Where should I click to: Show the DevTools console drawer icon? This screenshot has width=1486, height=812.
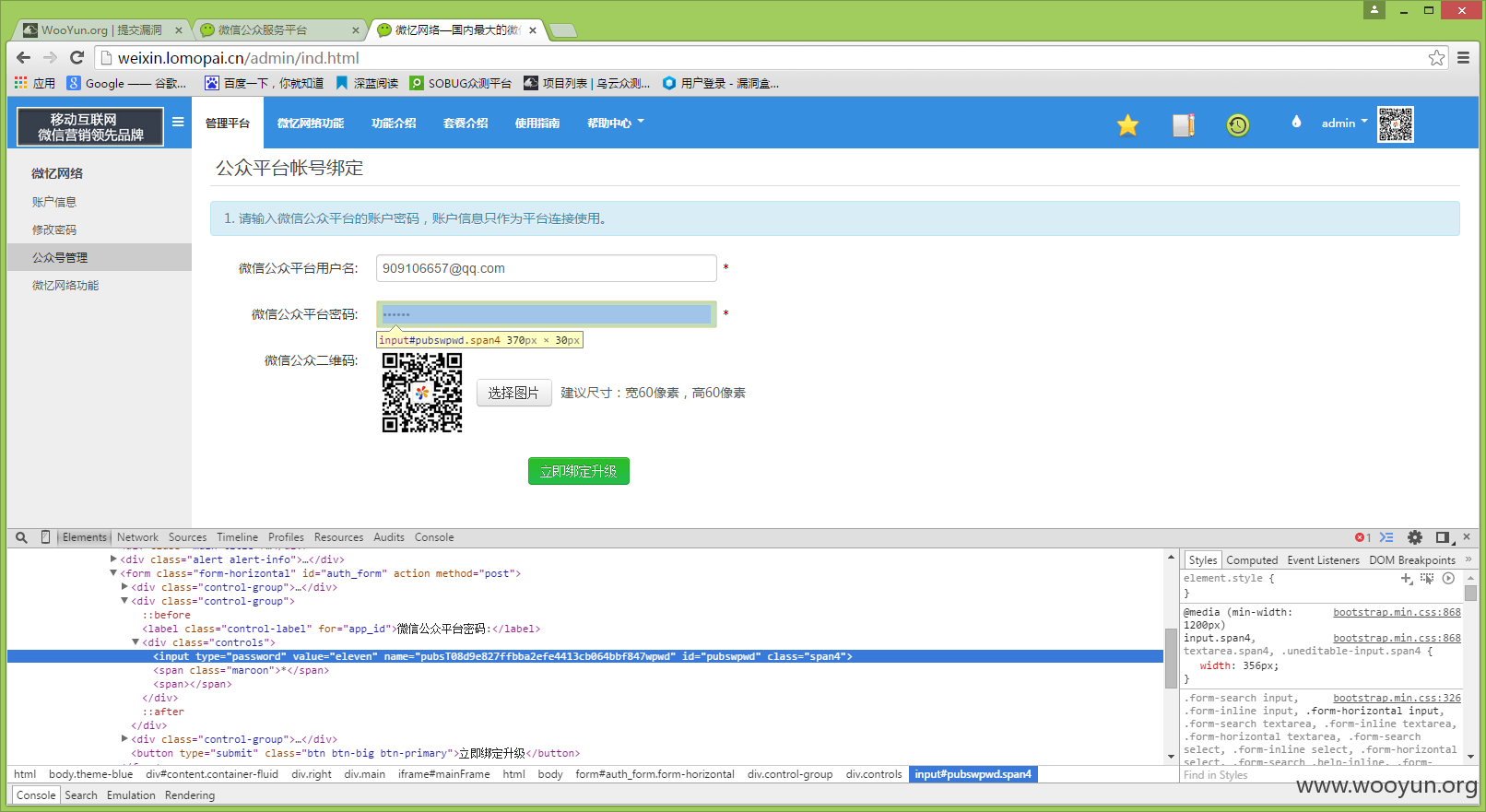click(1386, 537)
